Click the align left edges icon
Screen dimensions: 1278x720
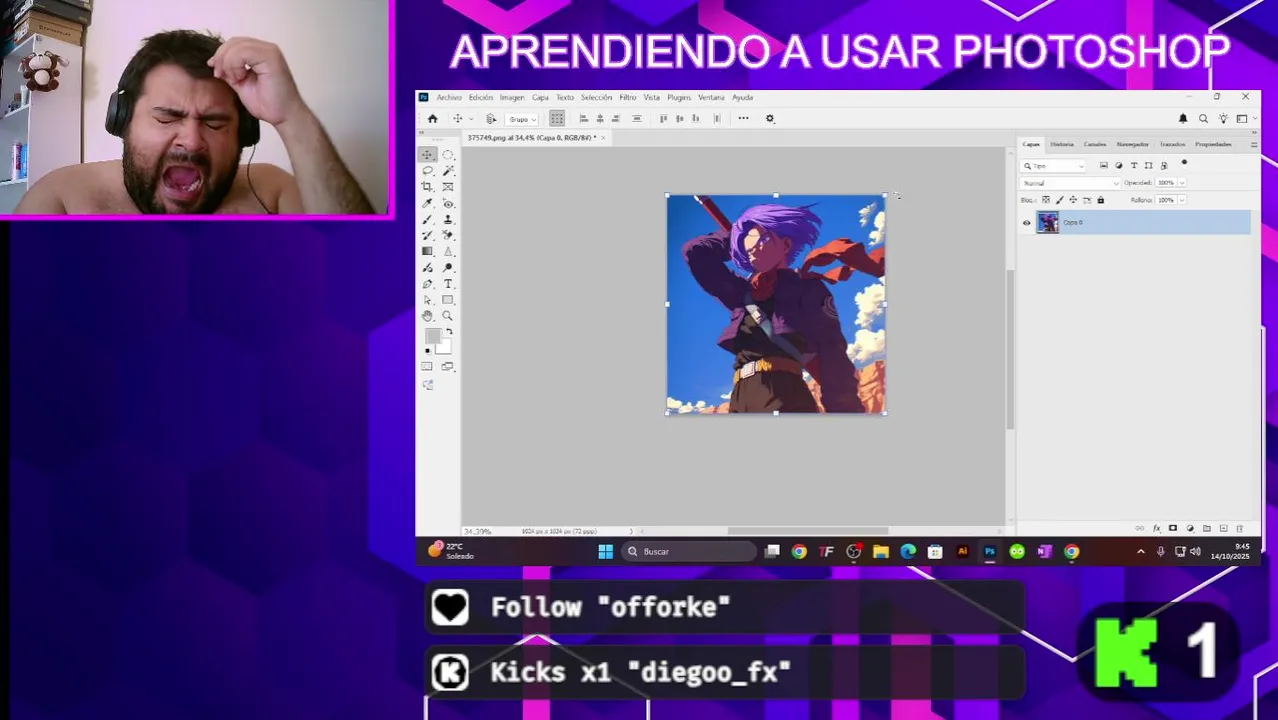click(x=584, y=118)
